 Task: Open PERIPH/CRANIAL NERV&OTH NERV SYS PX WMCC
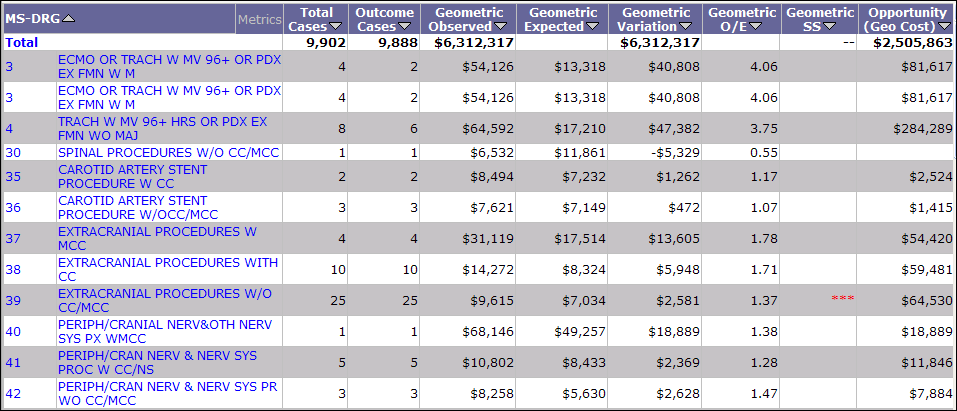[163, 331]
